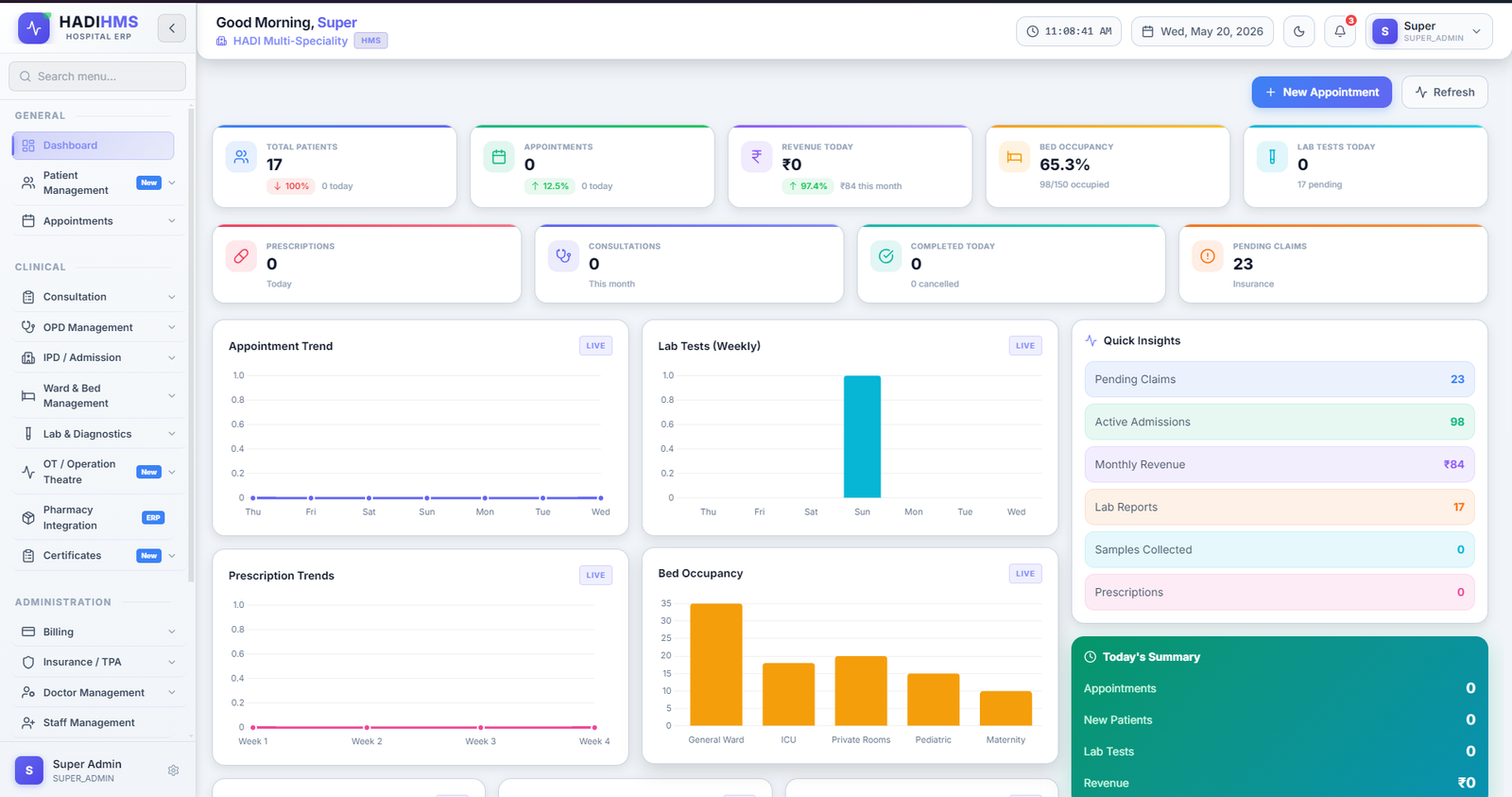Expand the OT / Operation Theatre chevron
This screenshot has width=1512, height=797.
coord(172,472)
